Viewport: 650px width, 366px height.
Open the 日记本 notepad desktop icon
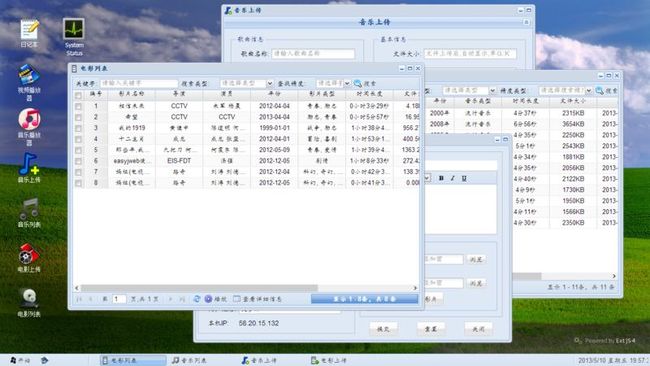(29, 33)
